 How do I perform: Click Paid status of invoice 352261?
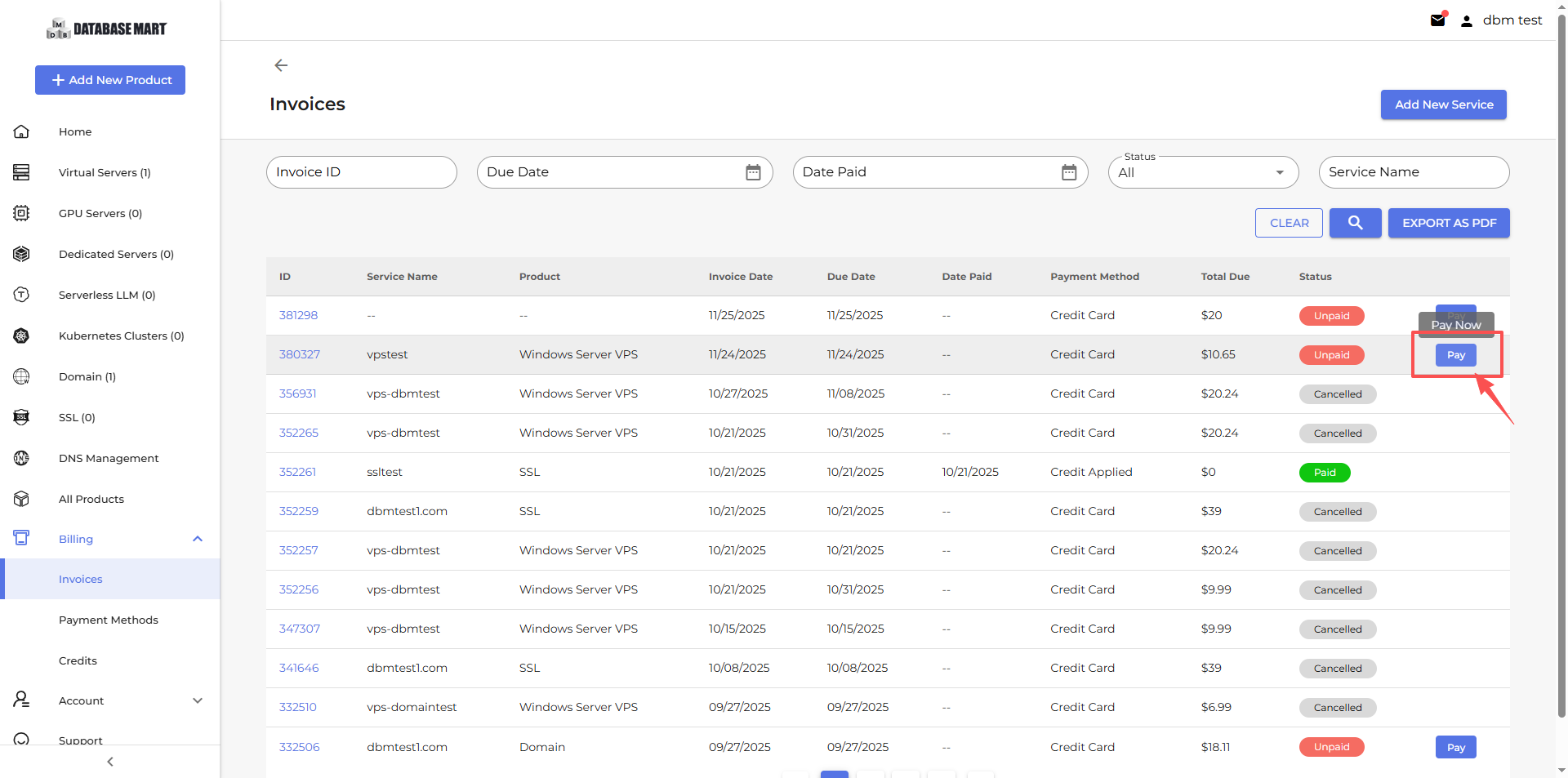point(1325,473)
